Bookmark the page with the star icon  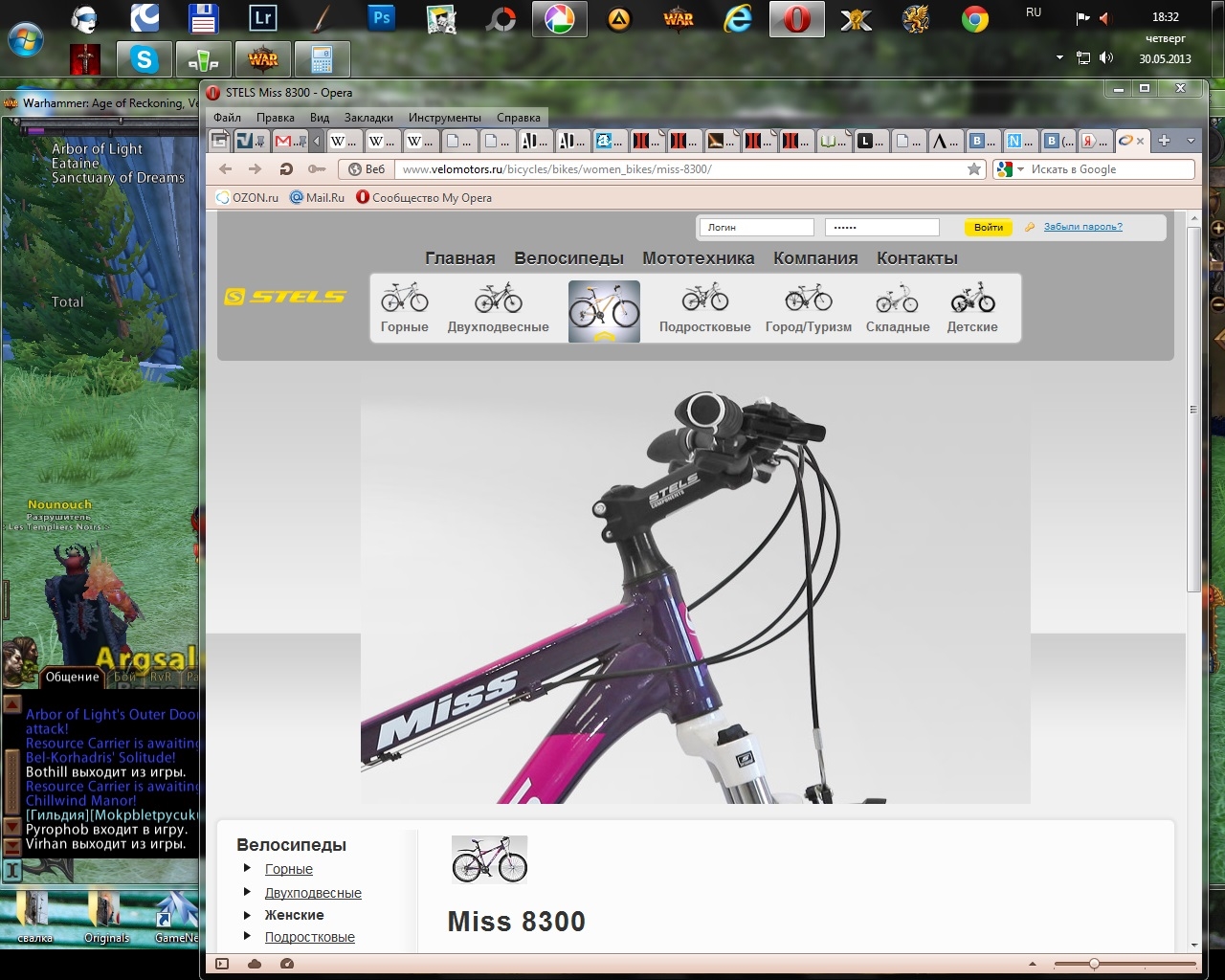coord(974,169)
